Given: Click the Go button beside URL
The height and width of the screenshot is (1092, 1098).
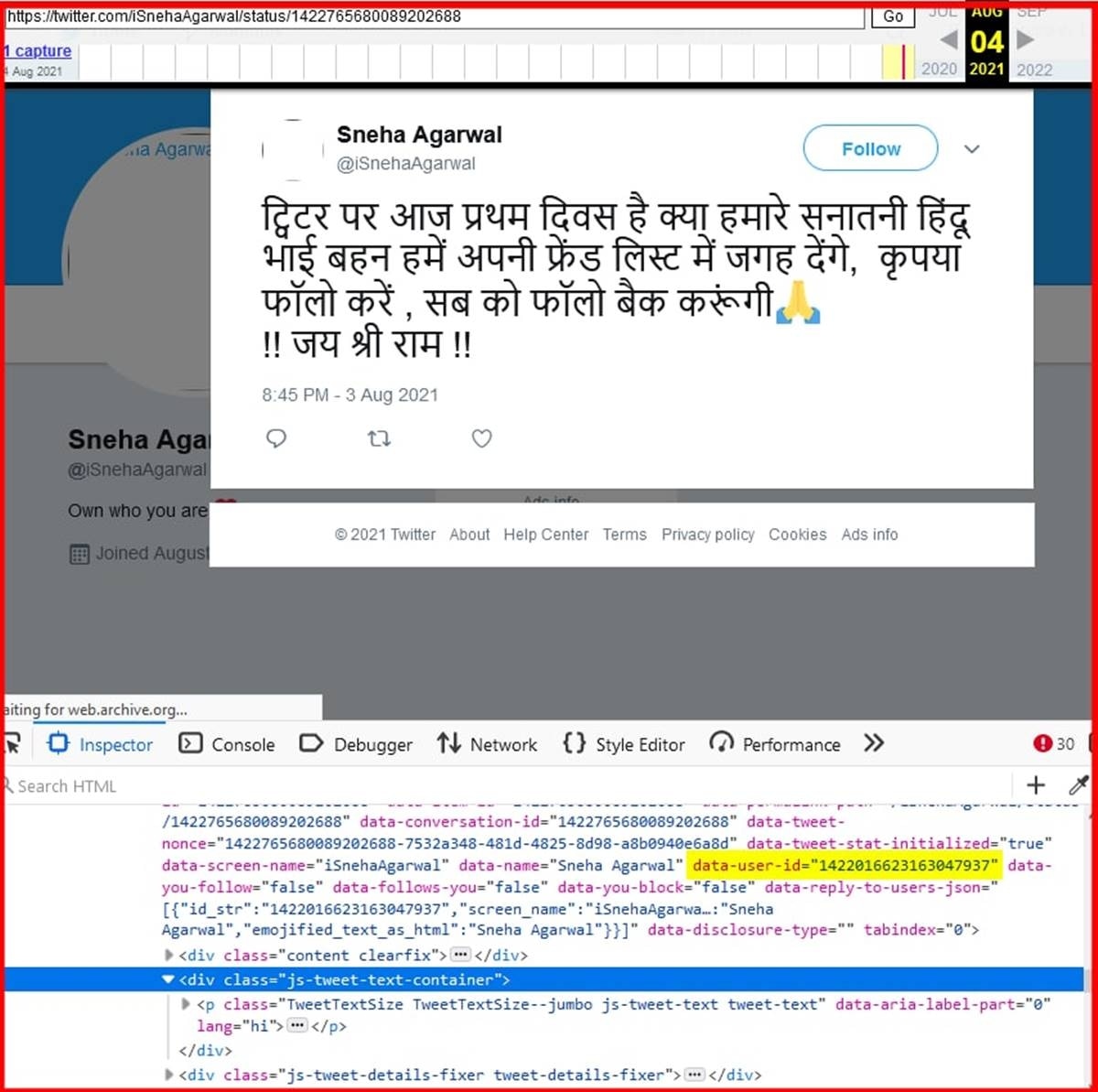Looking at the screenshot, I should 893,16.
